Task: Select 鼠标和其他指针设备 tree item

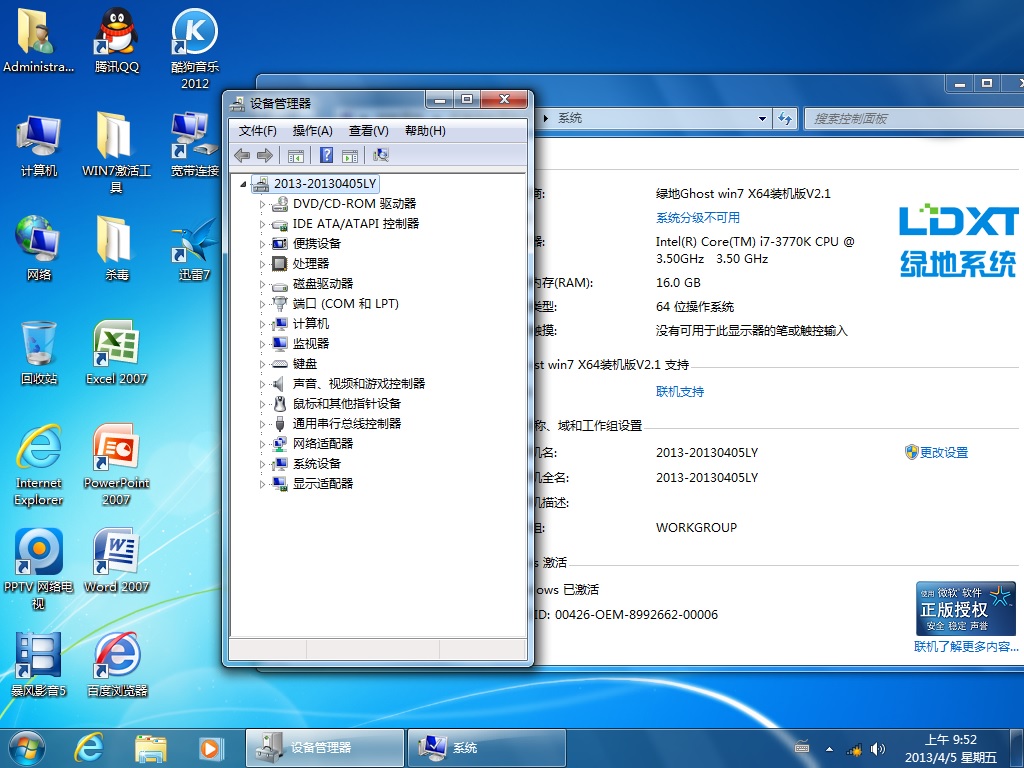Action: tap(347, 404)
